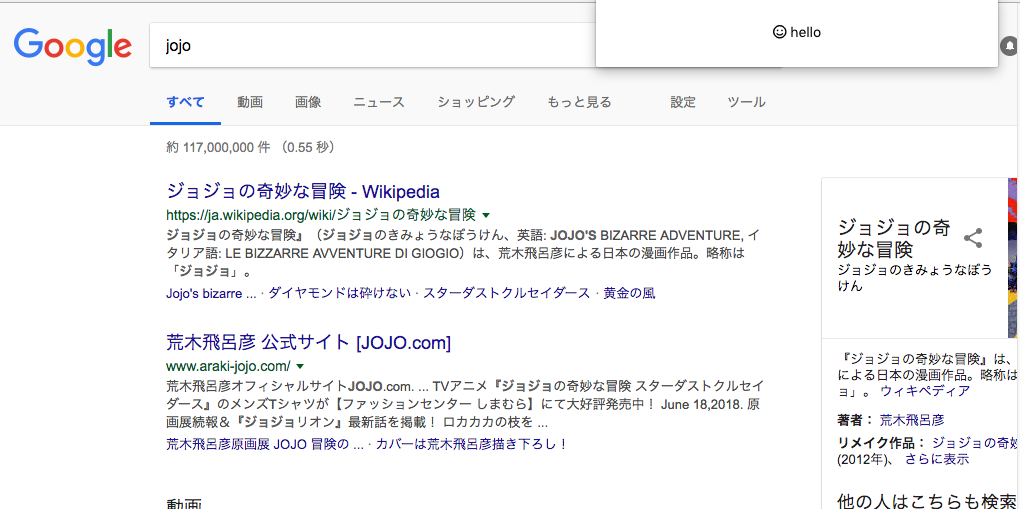Open the ツール options

click(x=746, y=102)
